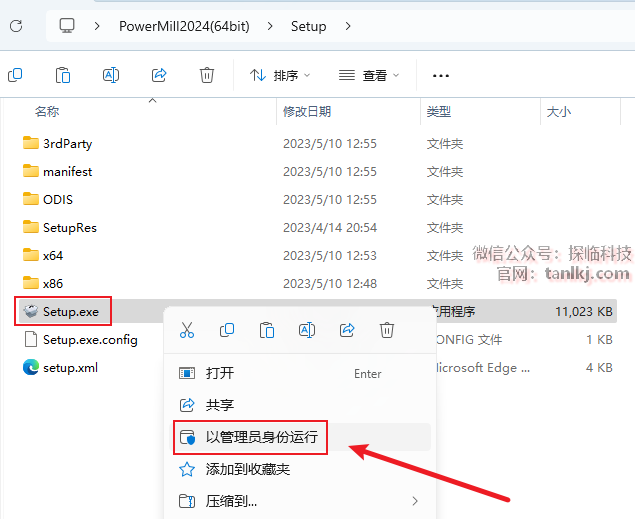Click 2023/5/10 12:53 date for x64

pyautogui.click(x=330, y=255)
